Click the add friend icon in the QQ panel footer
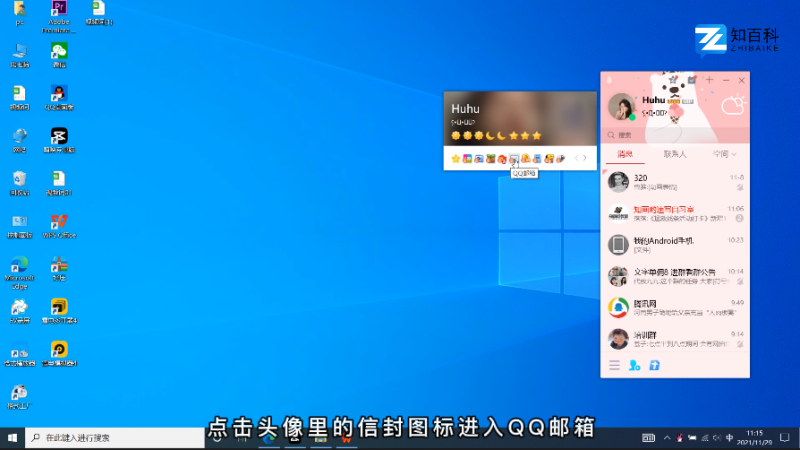 click(635, 365)
